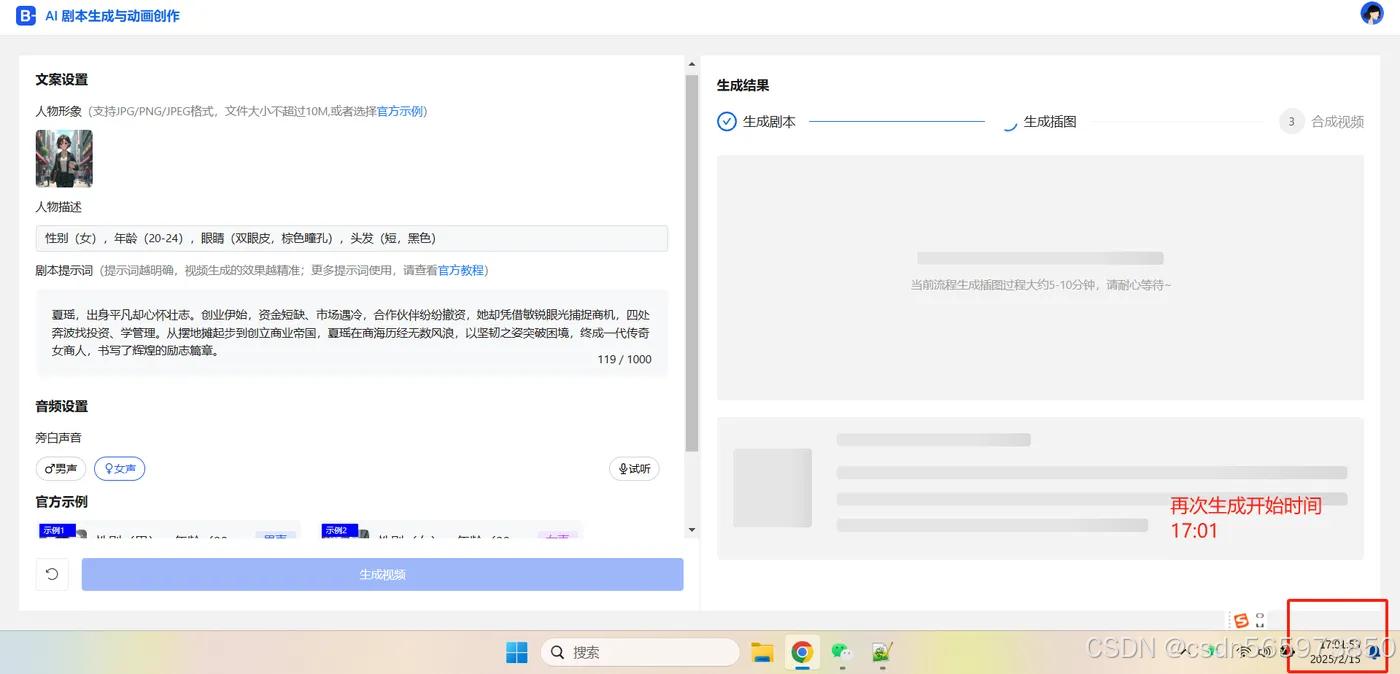Screen dimensions: 1400x674
Task: View the 生成插图 step
Action: coord(1048,121)
